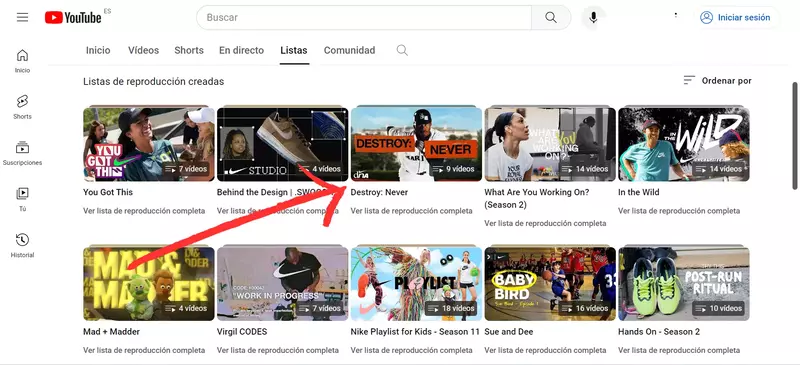Click the Virgil CODES title
Screen dimensions: 800x365
(x=242, y=332)
